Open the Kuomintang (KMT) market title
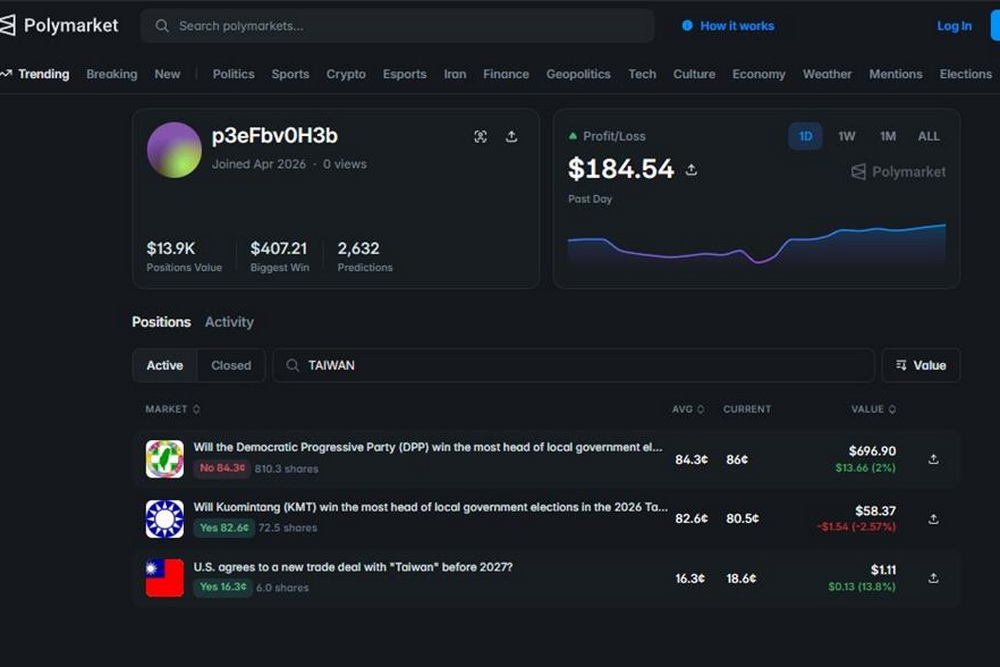 [430, 507]
